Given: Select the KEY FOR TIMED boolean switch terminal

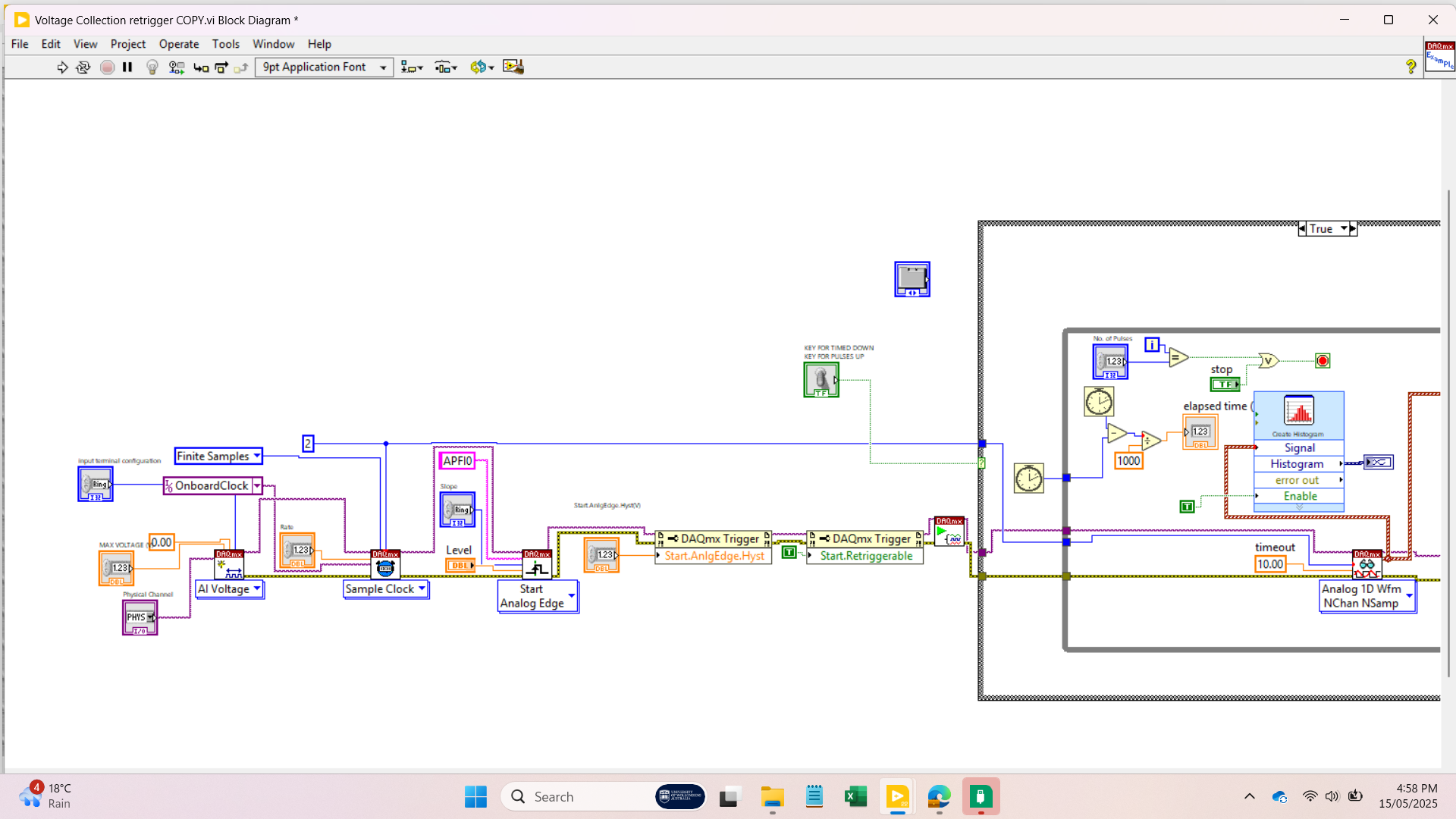Looking at the screenshot, I should [821, 380].
